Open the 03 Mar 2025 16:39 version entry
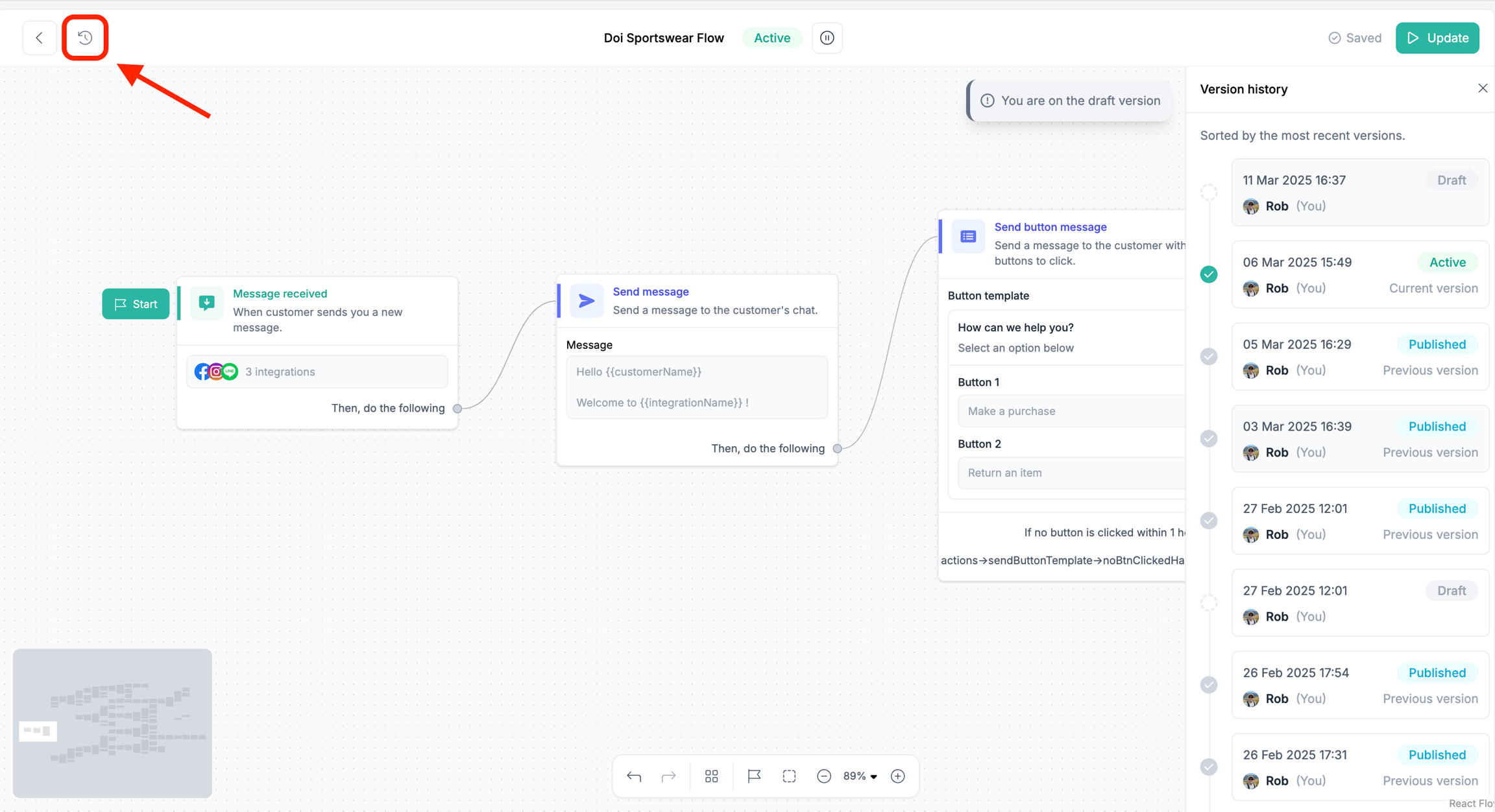 (x=1359, y=439)
